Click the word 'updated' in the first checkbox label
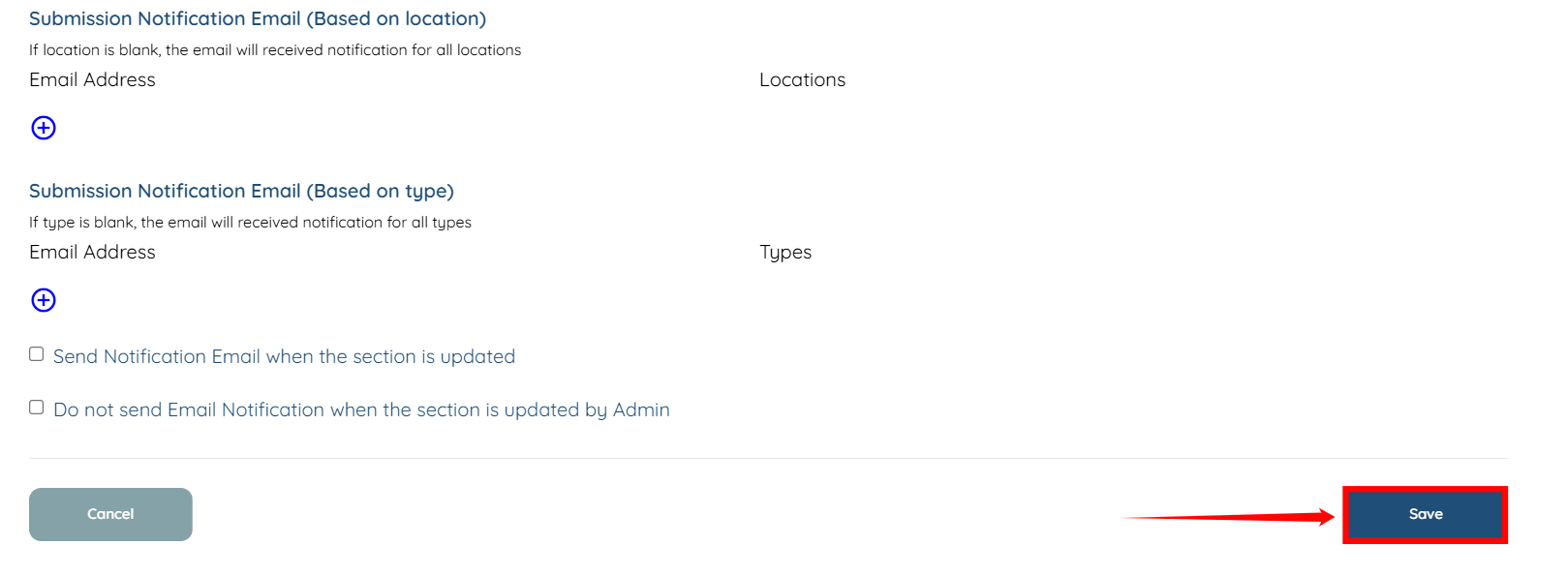Image resolution: width=1568 pixels, height=576 pixels. [x=477, y=356]
